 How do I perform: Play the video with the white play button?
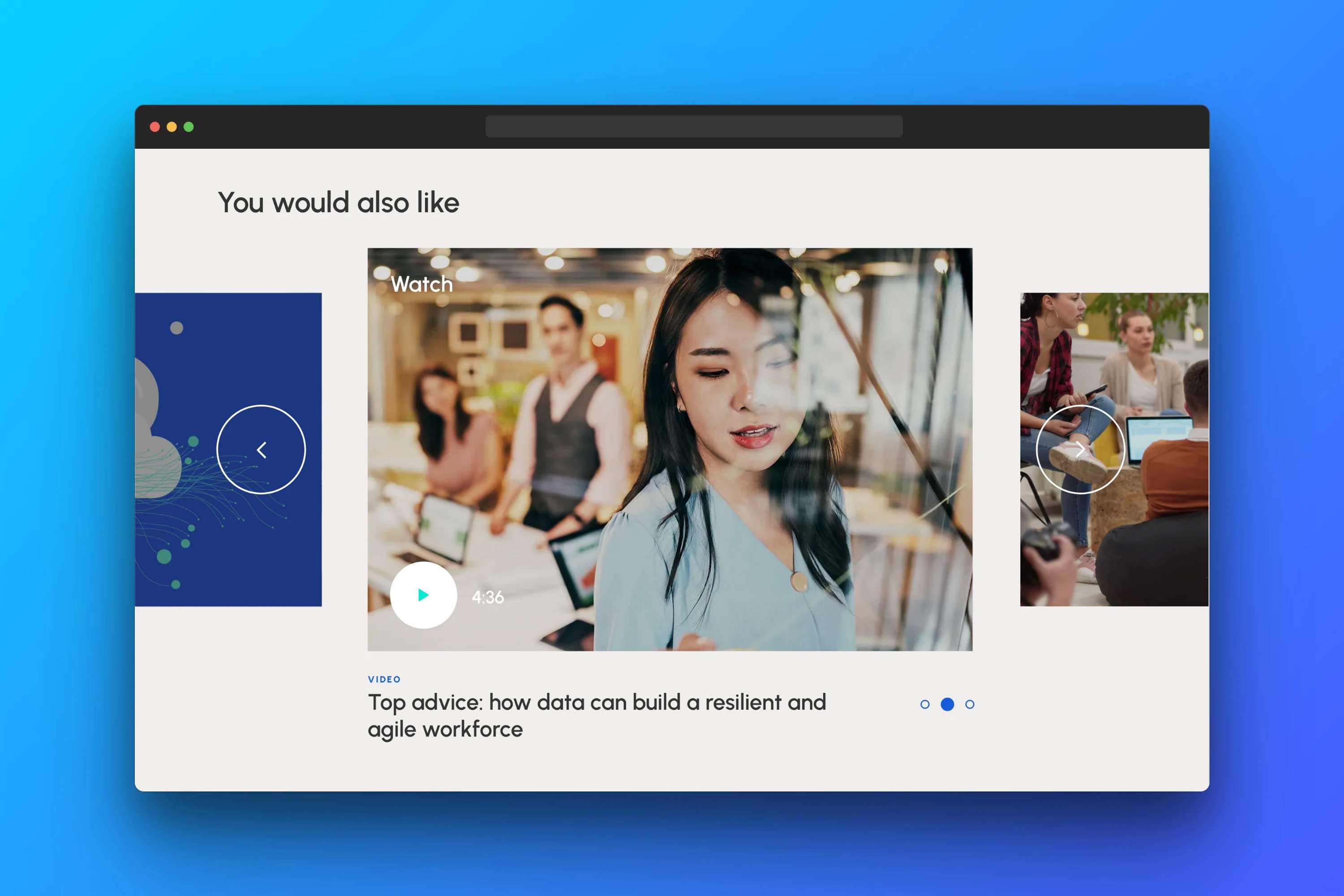click(423, 595)
